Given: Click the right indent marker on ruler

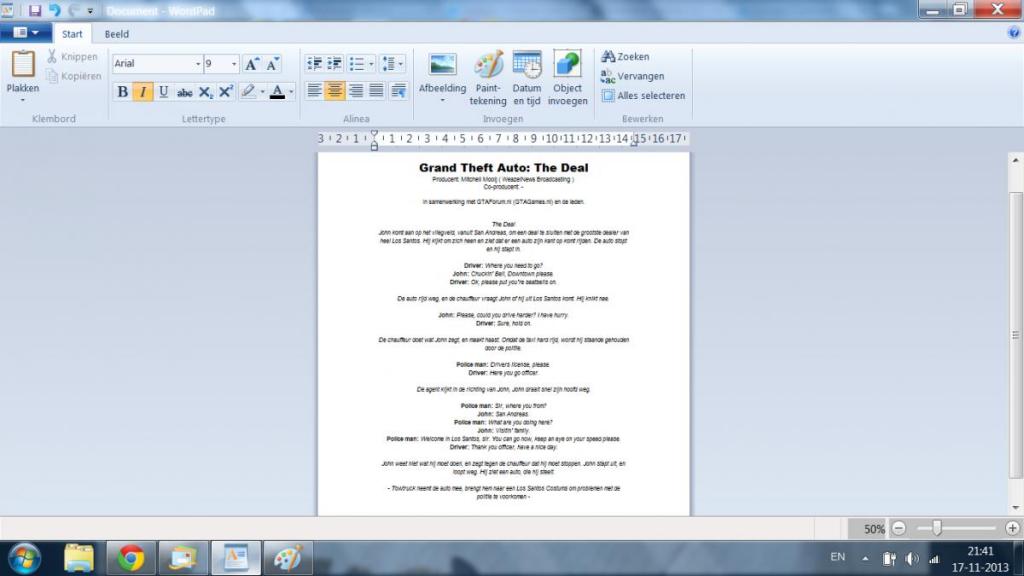Looking at the screenshot, I should point(634,142).
